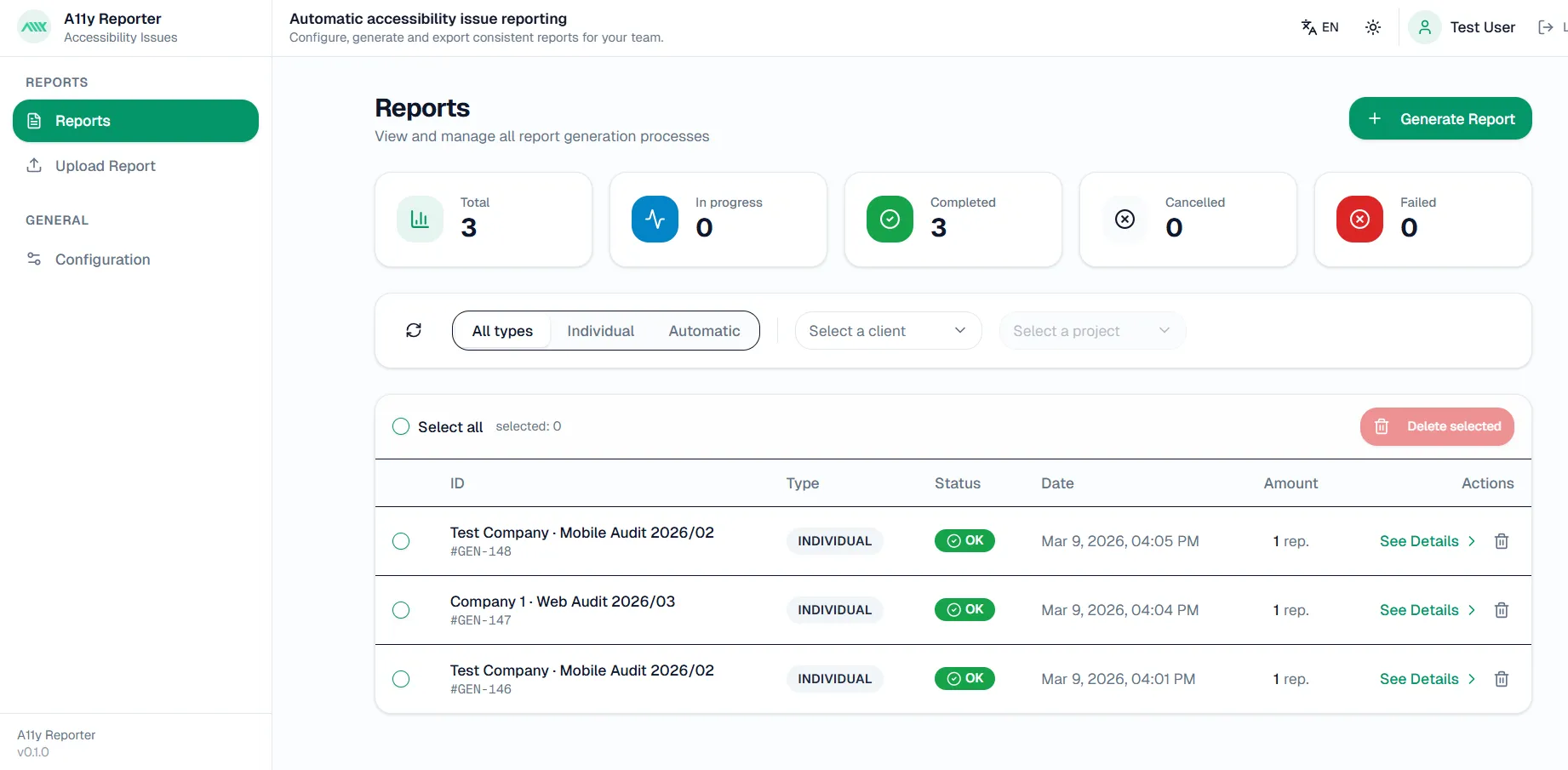This screenshot has width=1568, height=770.
Task: Delete report #GEN-147 with its trash icon
Action: [1502, 610]
